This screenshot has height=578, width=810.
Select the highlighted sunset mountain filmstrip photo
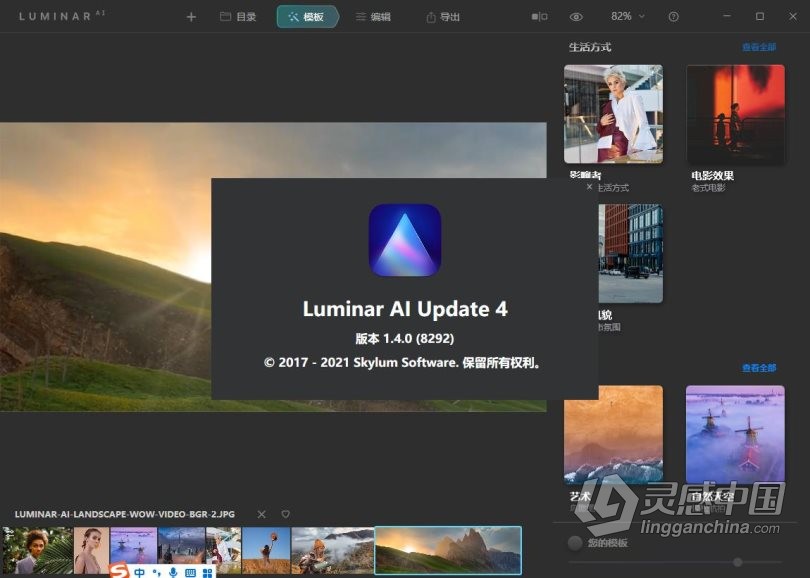448,550
